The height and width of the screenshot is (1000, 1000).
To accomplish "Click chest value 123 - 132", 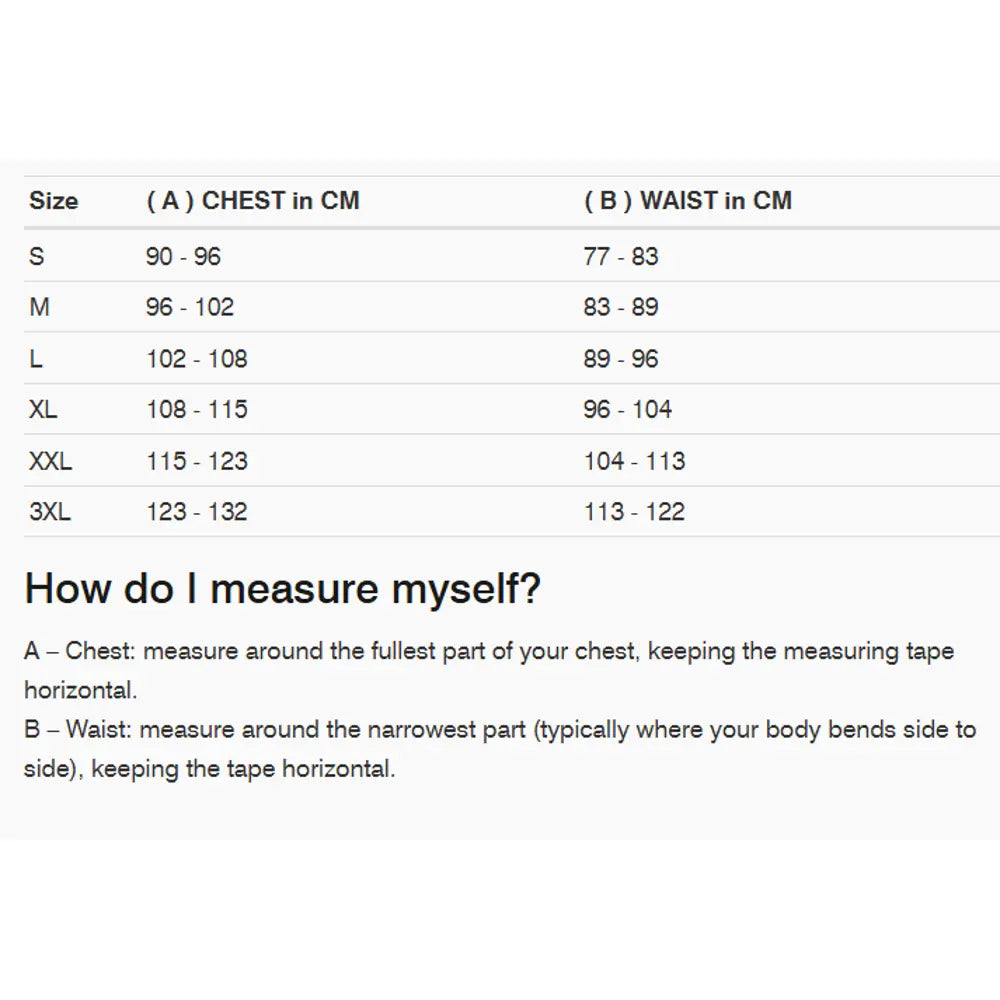I will coord(196,513).
